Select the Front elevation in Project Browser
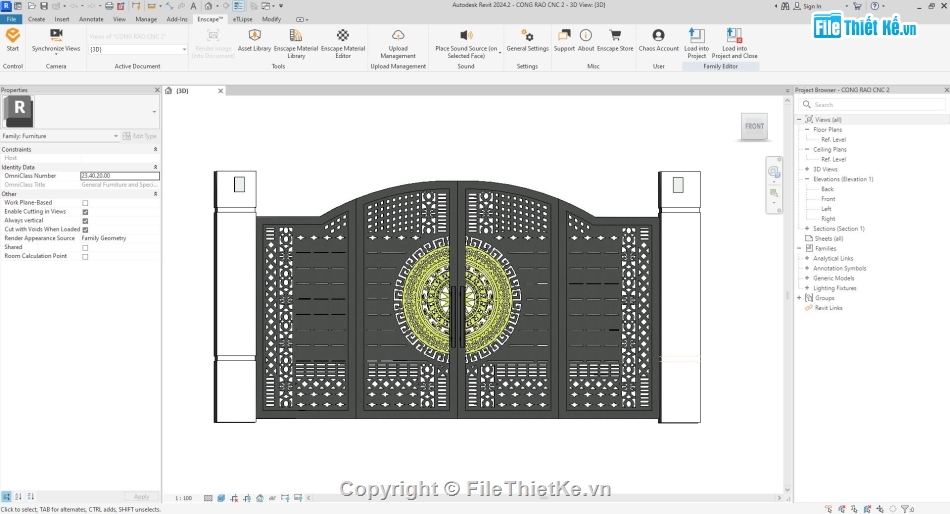 coord(828,199)
